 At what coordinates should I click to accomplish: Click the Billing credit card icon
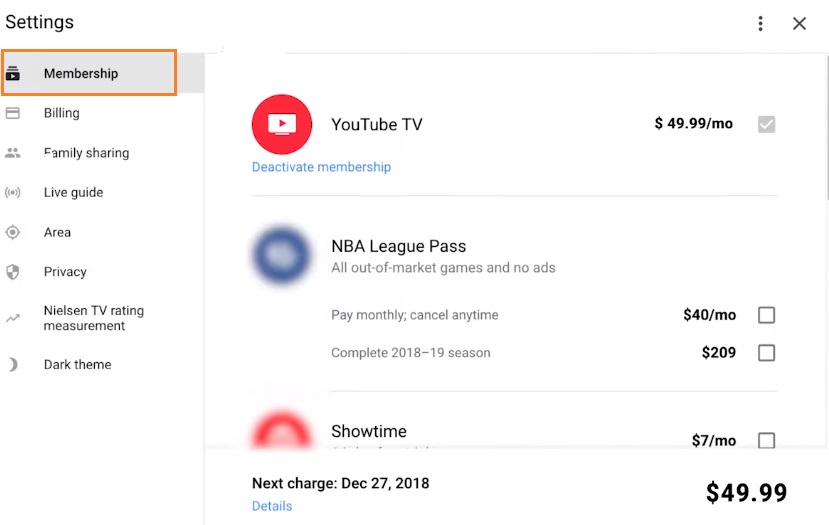tap(13, 113)
